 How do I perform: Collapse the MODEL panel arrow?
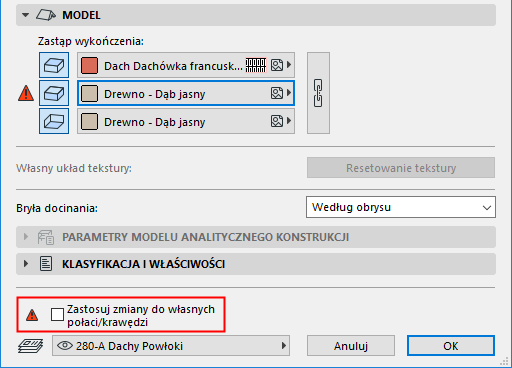(x=25, y=15)
